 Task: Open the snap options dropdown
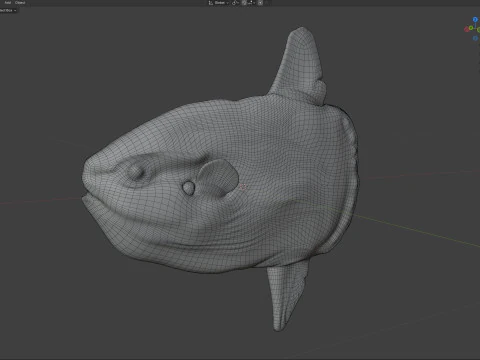[252, 3]
